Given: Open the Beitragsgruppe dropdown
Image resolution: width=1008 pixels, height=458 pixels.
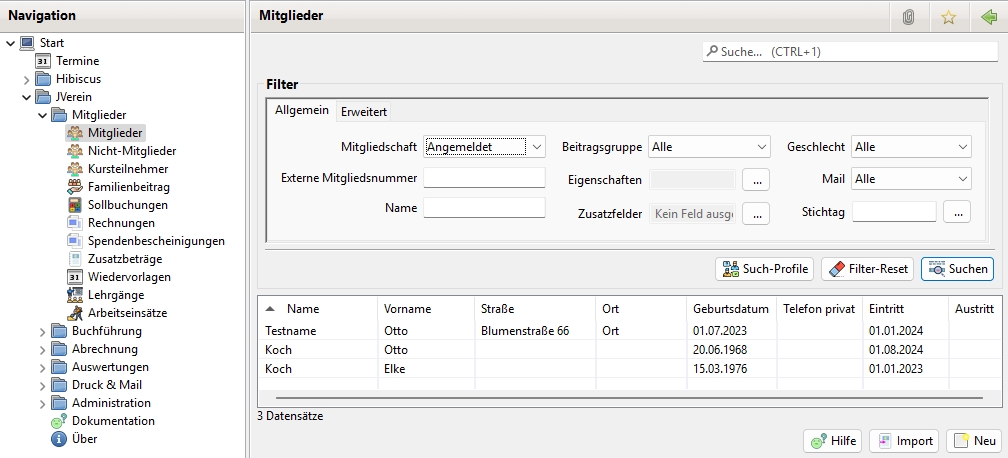Looking at the screenshot, I should click(x=709, y=147).
